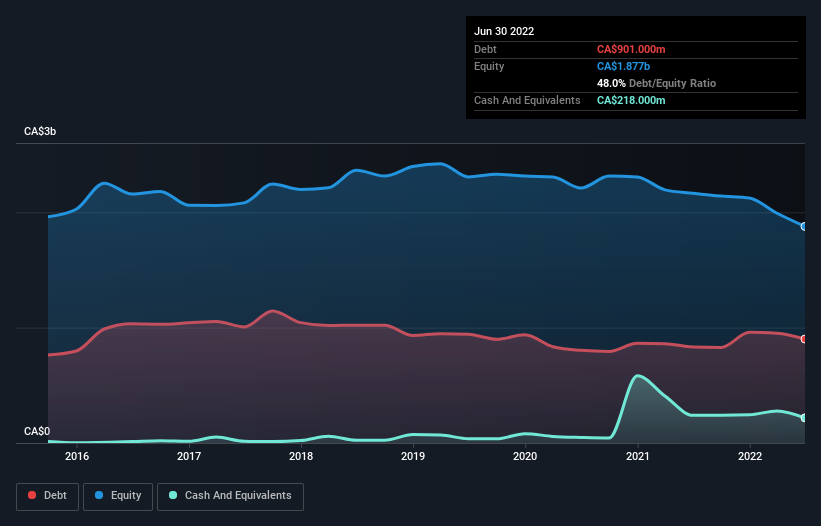
Task: Click the 2016 x-axis label
Action: pyautogui.click(x=77, y=456)
